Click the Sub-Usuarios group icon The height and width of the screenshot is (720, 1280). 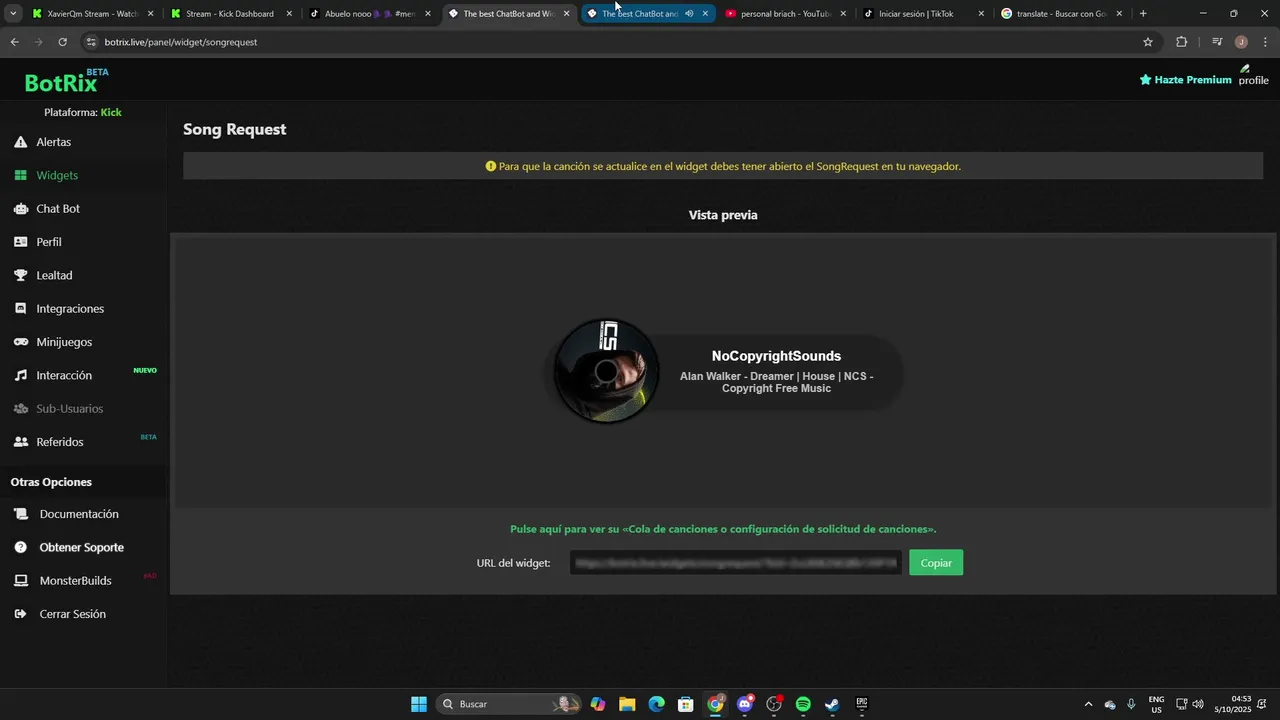(x=21, y=409)
